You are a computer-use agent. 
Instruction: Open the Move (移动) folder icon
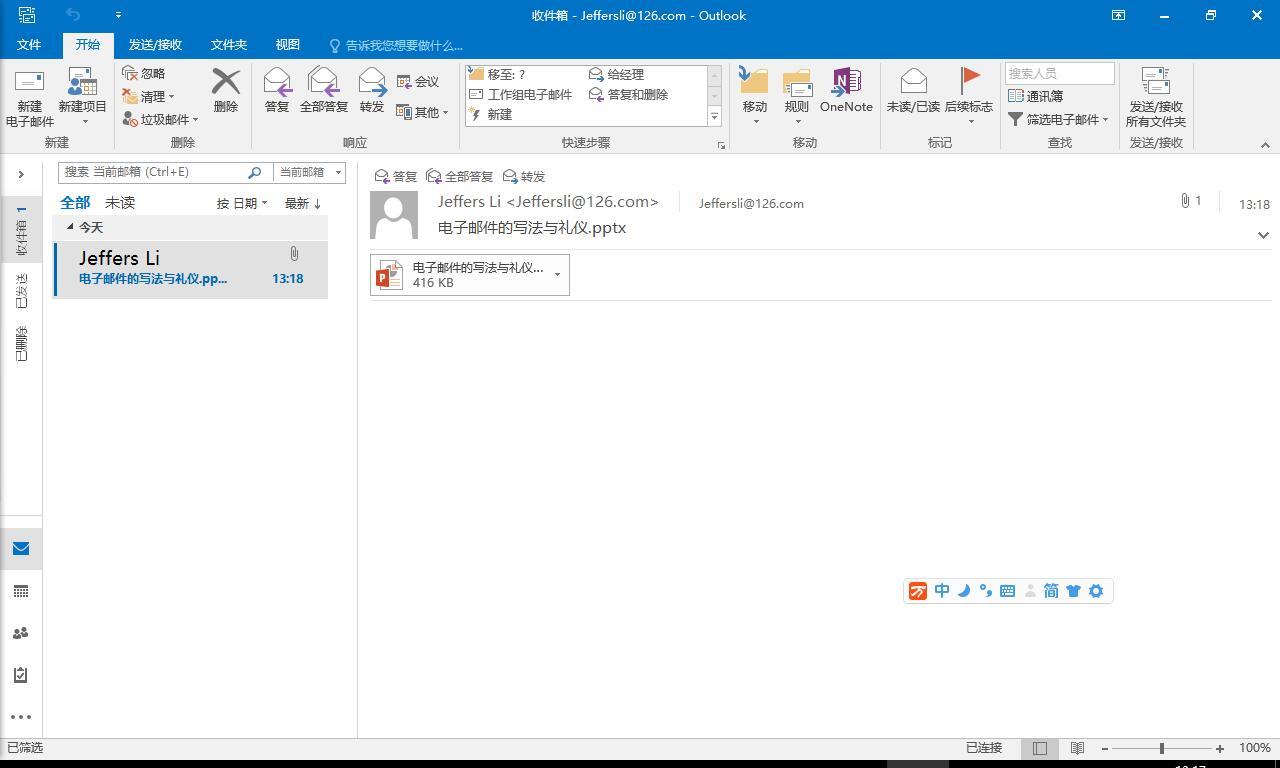[x=754, y=82]
